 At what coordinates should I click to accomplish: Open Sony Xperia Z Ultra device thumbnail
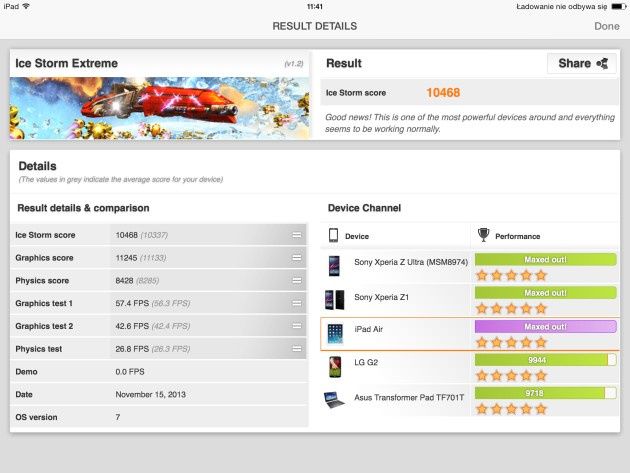333,266
